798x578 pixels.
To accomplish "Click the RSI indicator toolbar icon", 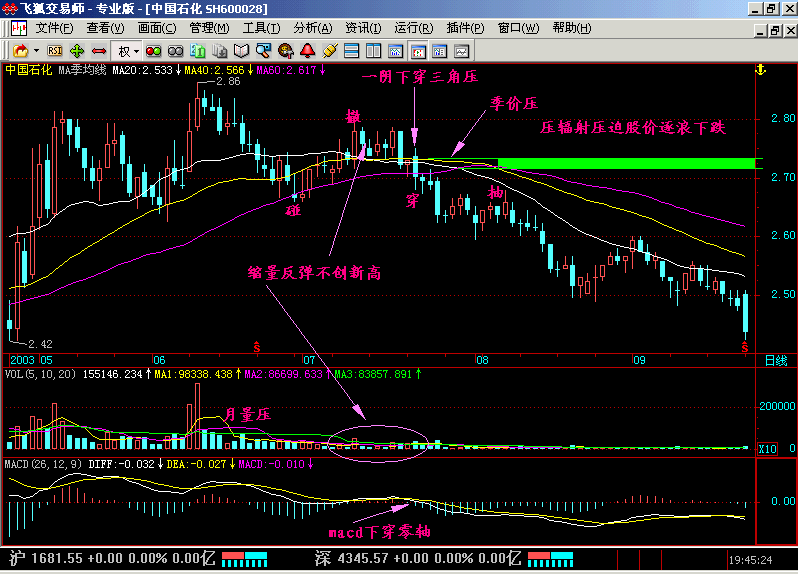I will pyautogui.click(x=55, y=50).
